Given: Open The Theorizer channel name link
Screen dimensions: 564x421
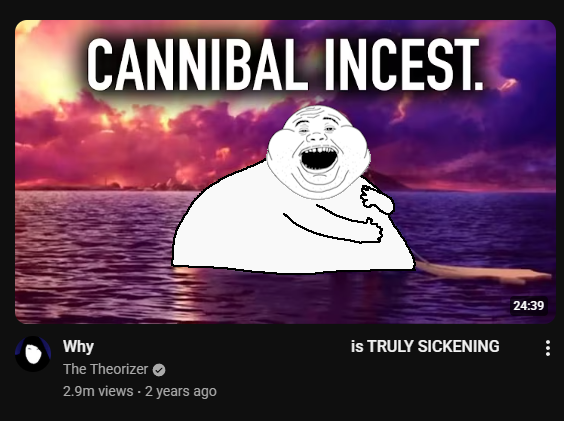Looking at the screenshot, I should coord(105,369).
